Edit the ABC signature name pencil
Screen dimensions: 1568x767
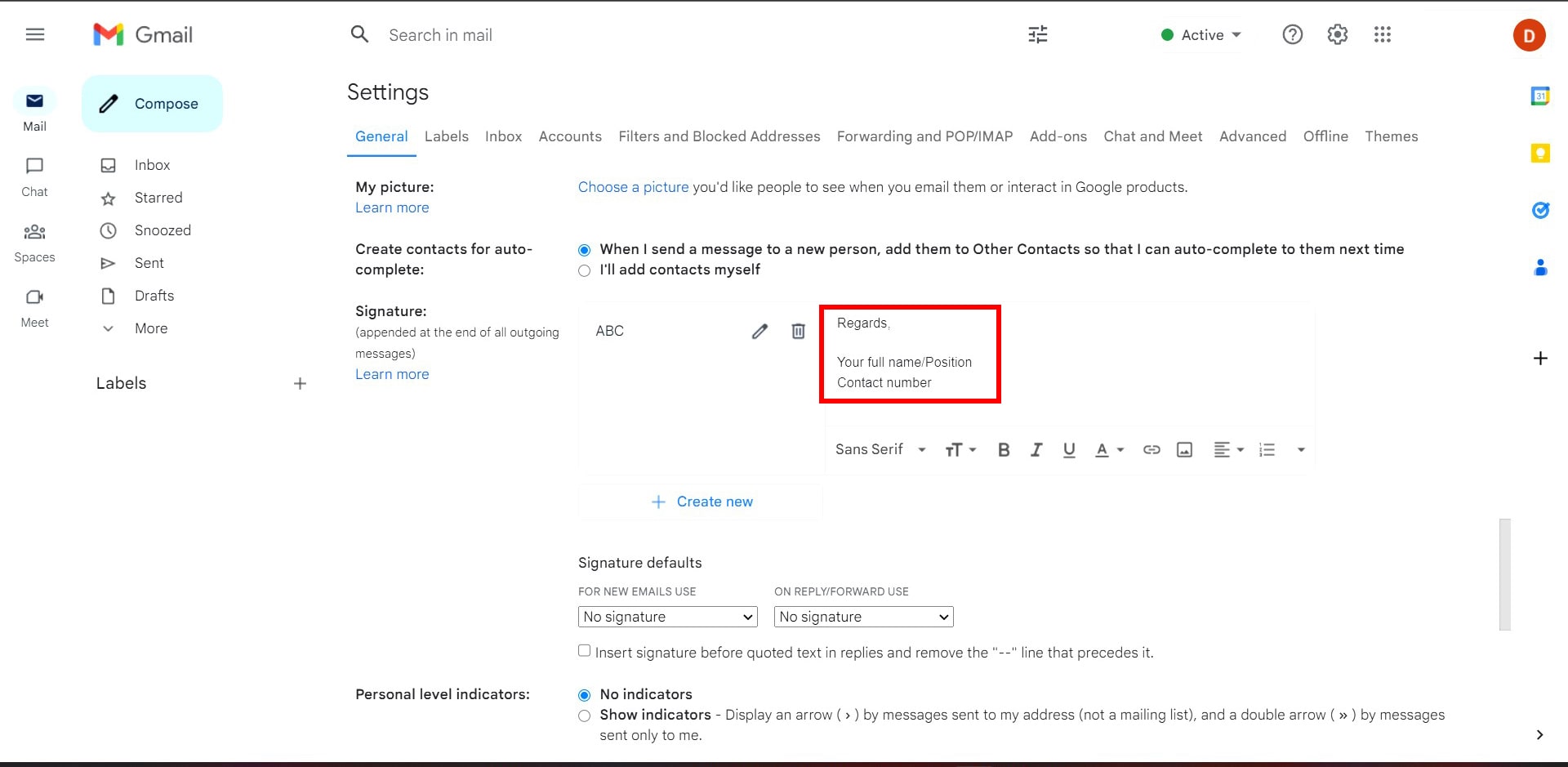tap(759, 331)
